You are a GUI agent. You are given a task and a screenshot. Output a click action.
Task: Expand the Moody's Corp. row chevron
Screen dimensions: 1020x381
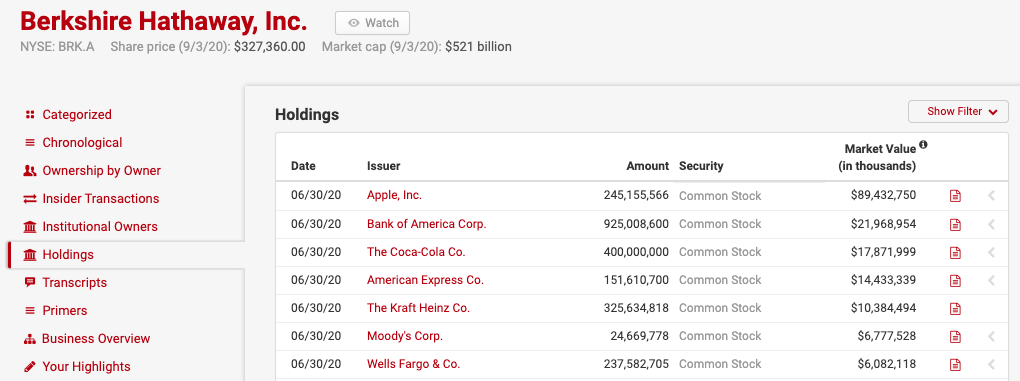pyautogui.click(x=991, y=336)
